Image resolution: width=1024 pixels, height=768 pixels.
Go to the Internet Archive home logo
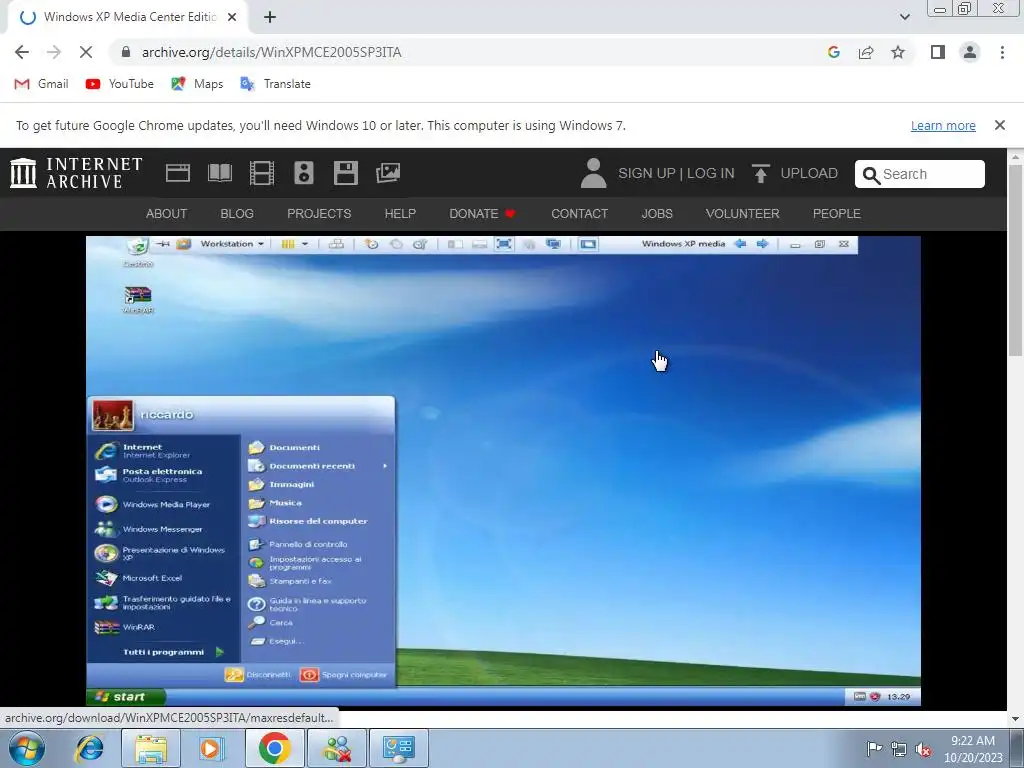coord(76,173)
